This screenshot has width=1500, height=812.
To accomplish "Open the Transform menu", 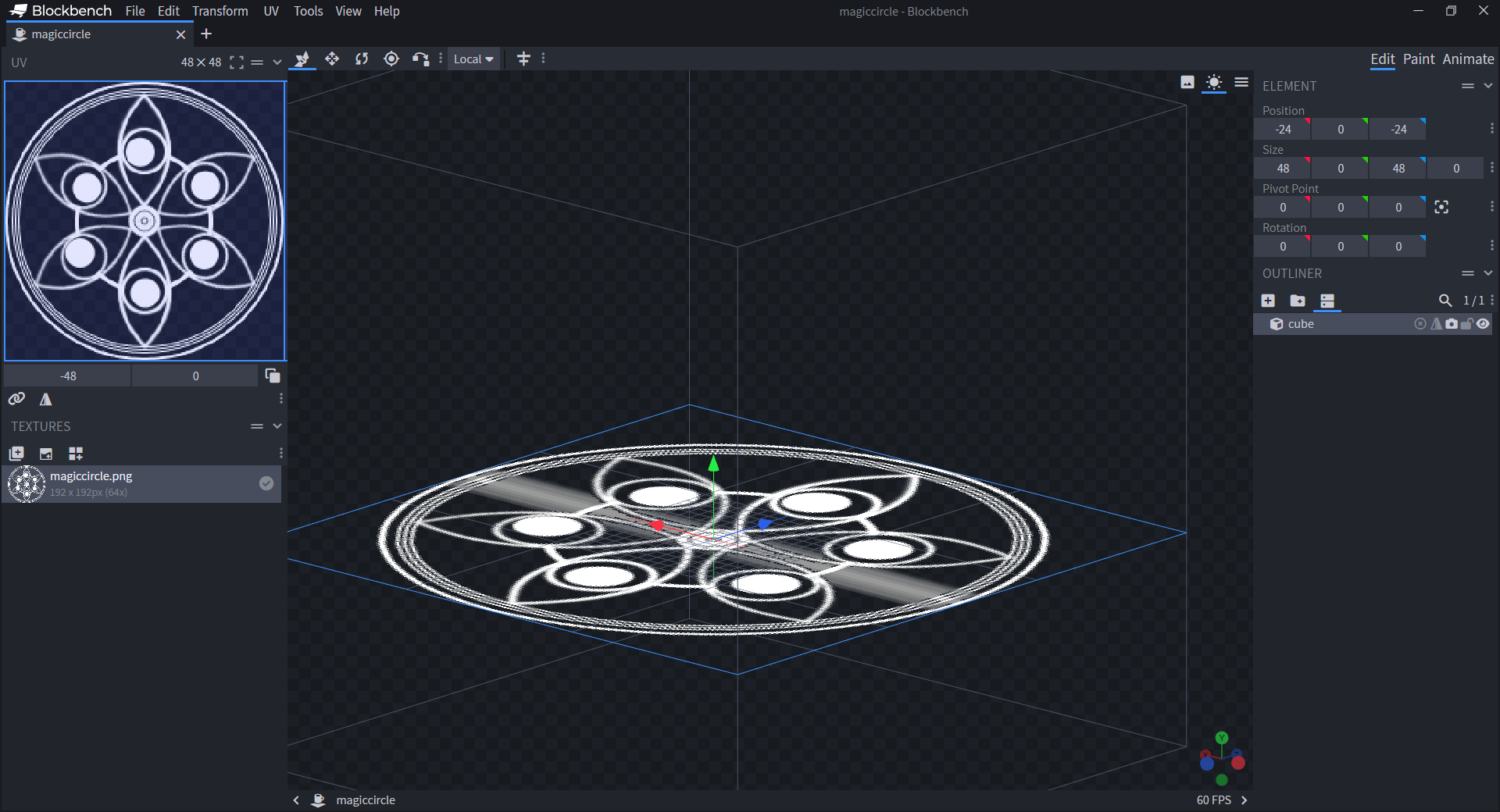I will pyautogui.click(x=220, y=11).
